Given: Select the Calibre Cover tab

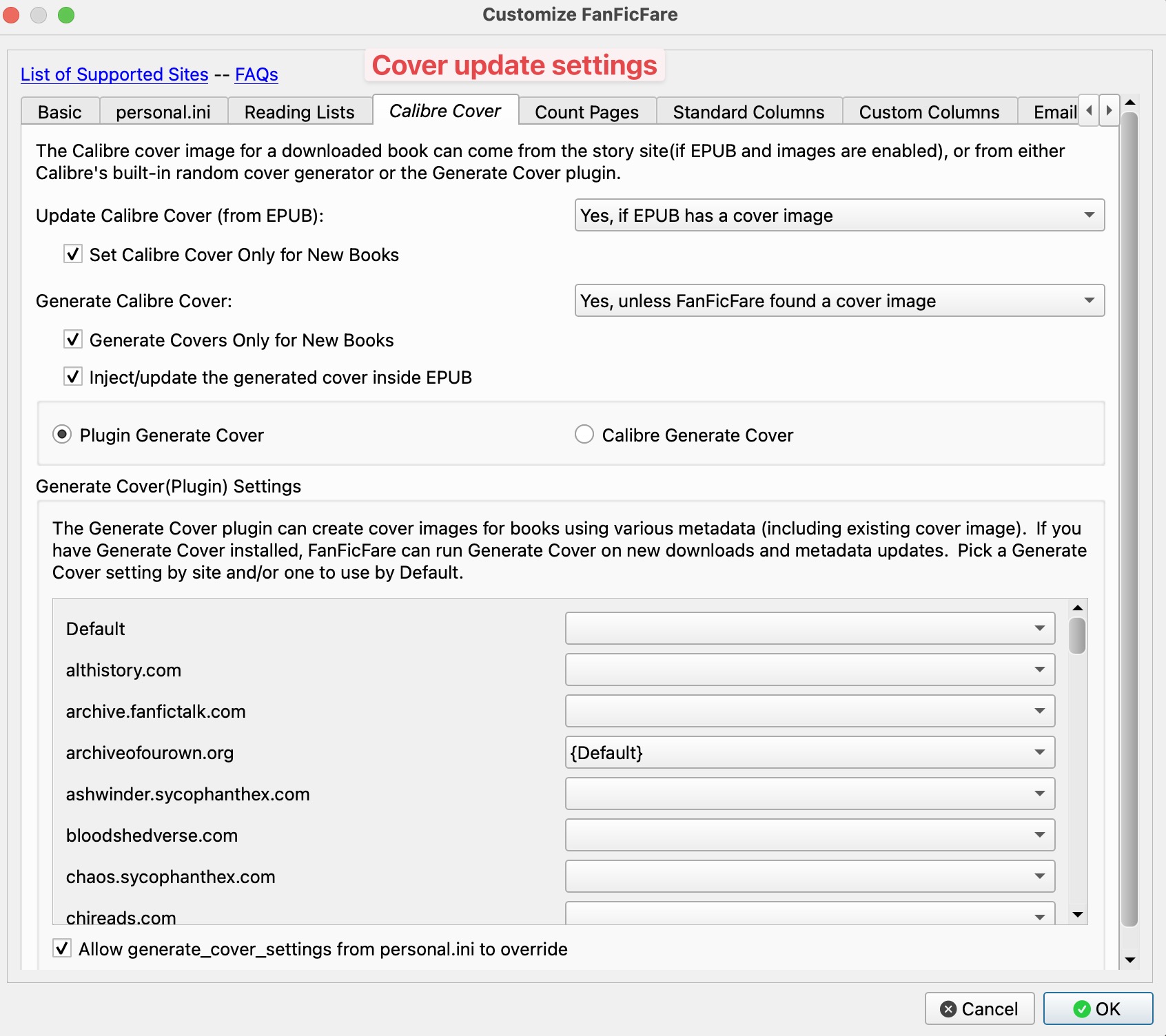Looking at the screenshot, I should pos(445,110).
